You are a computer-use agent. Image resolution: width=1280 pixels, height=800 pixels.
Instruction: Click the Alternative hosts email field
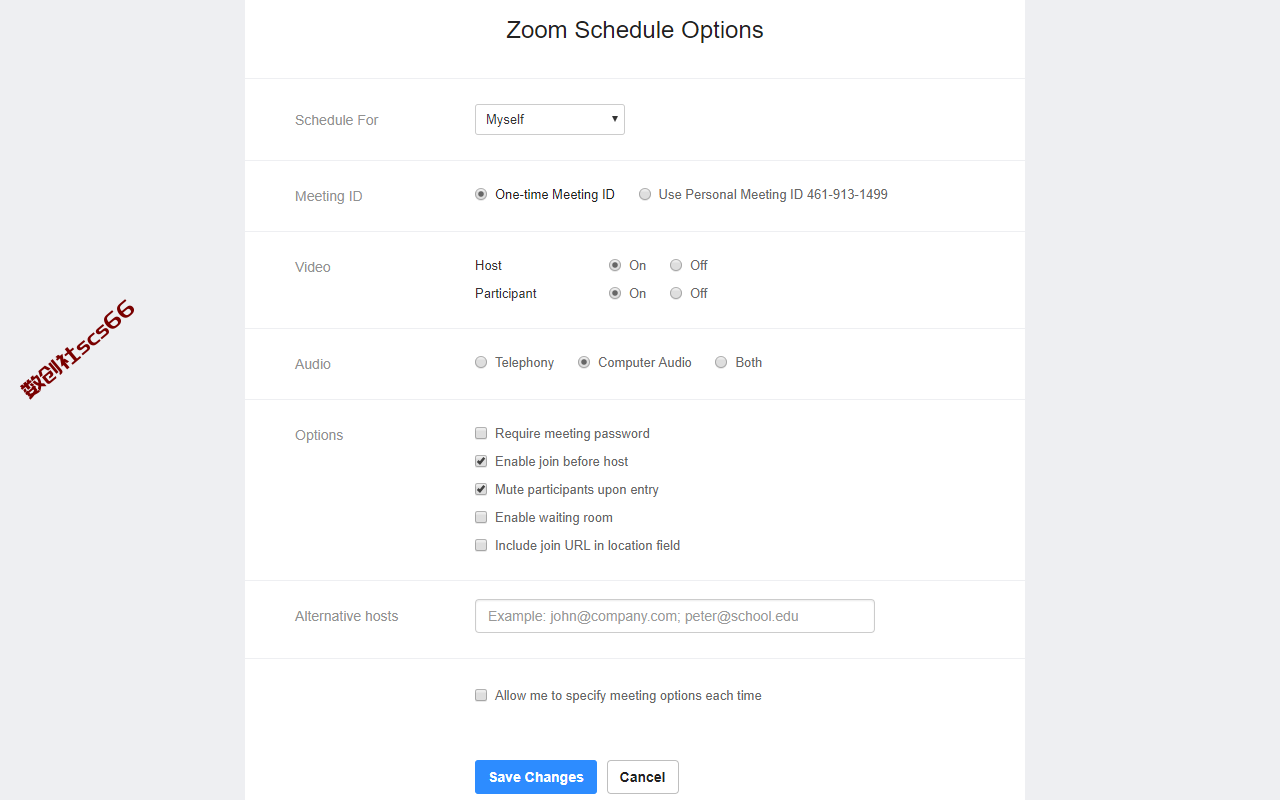tap(675, 616)
